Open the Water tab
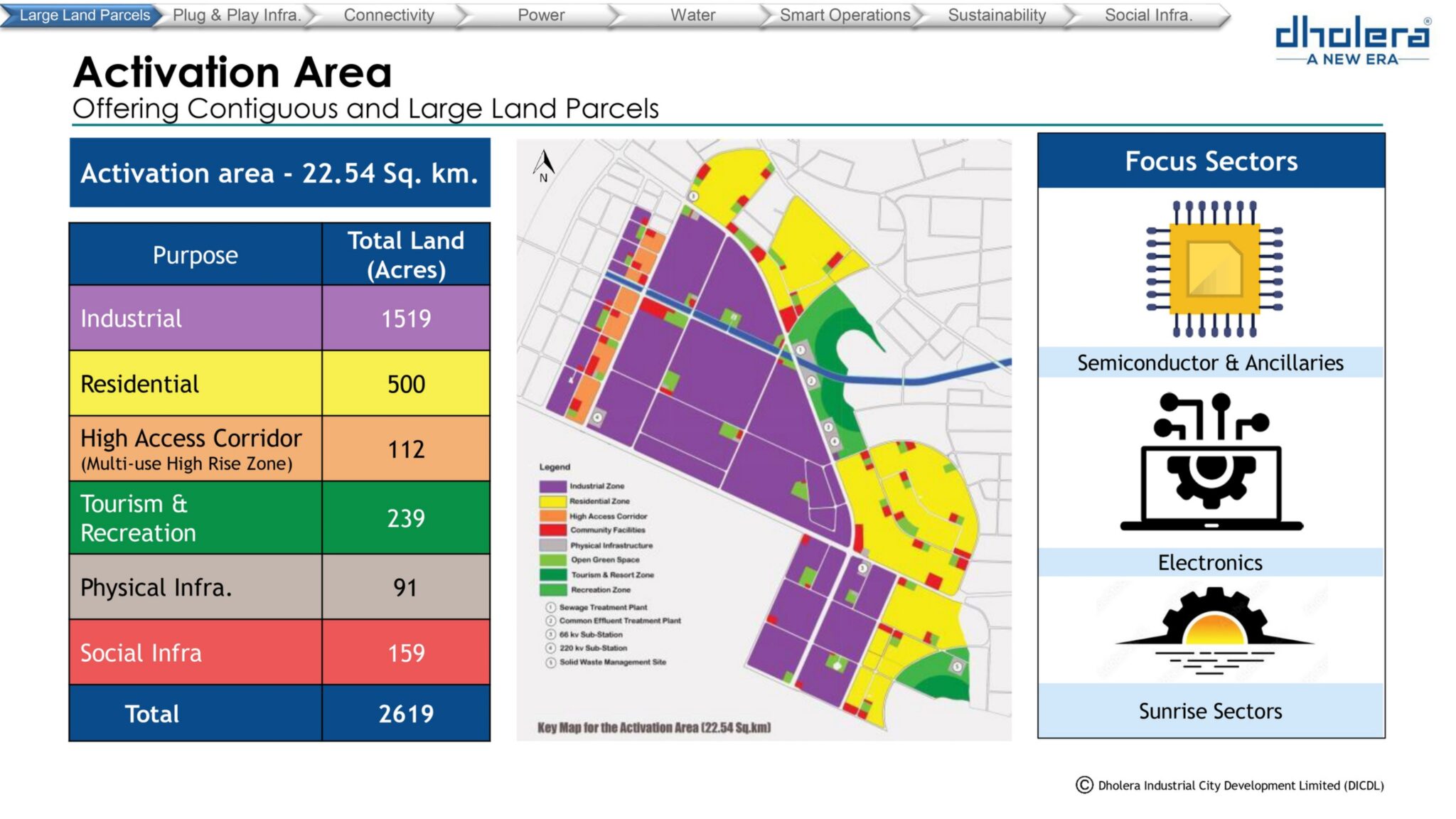This screenshot has width=1456, height=819. [693, 15]
